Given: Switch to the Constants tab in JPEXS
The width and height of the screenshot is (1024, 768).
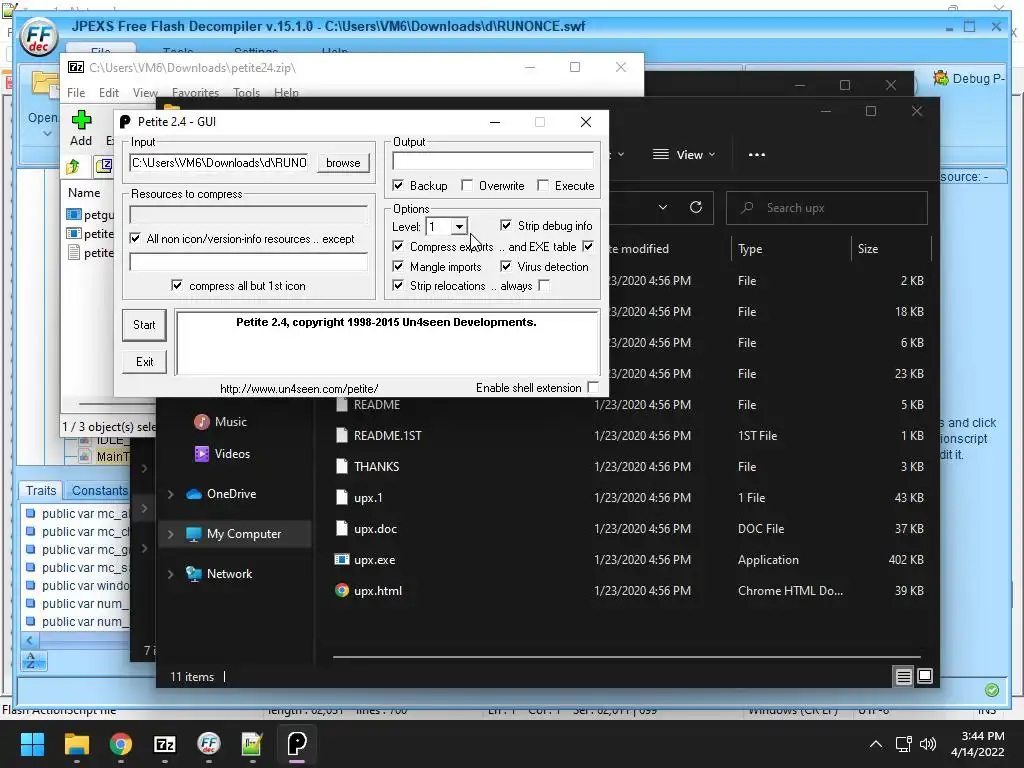Looking at the screenshot, I should tap(99, 490).
